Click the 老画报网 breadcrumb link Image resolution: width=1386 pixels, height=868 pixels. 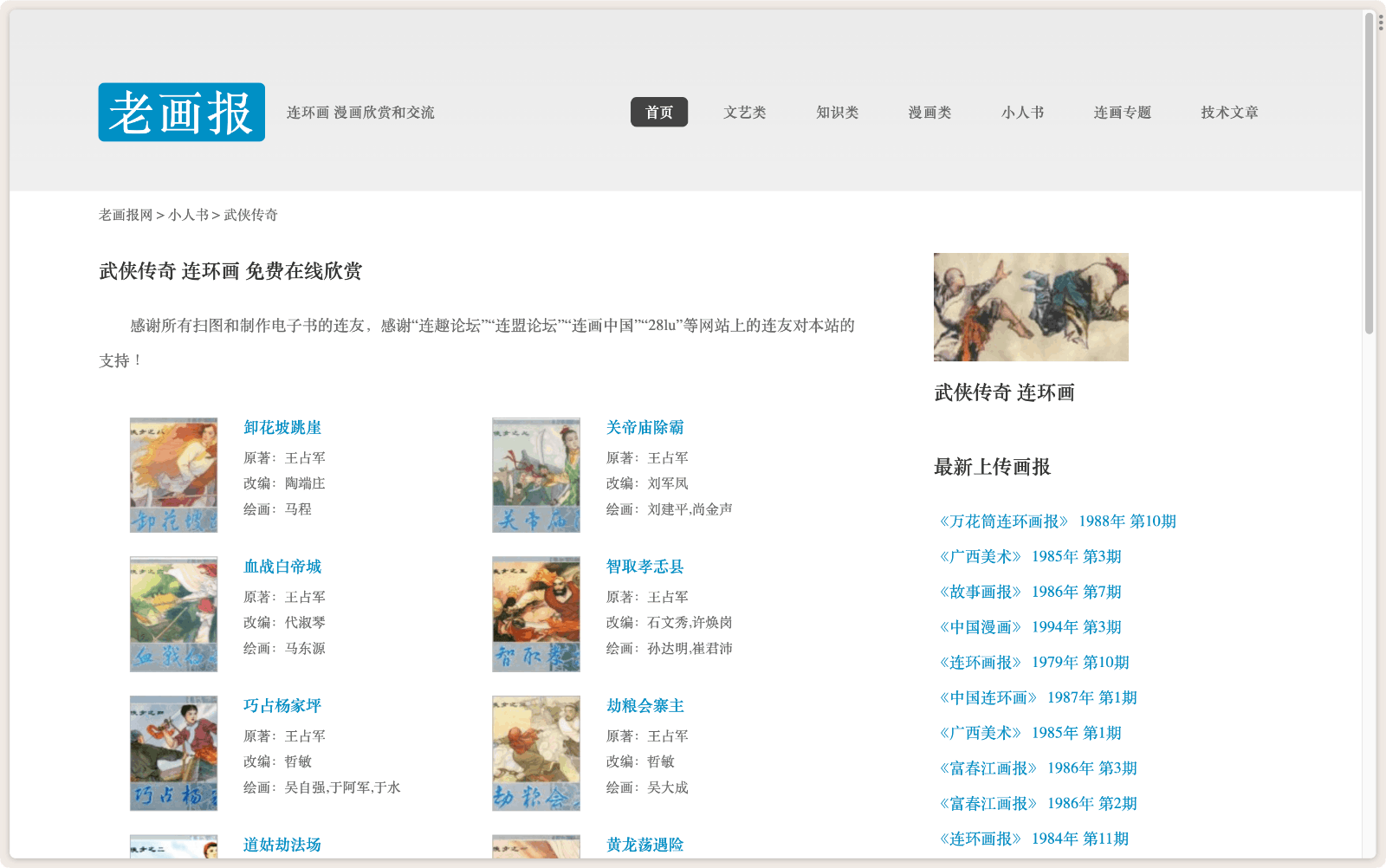point(126,215)
